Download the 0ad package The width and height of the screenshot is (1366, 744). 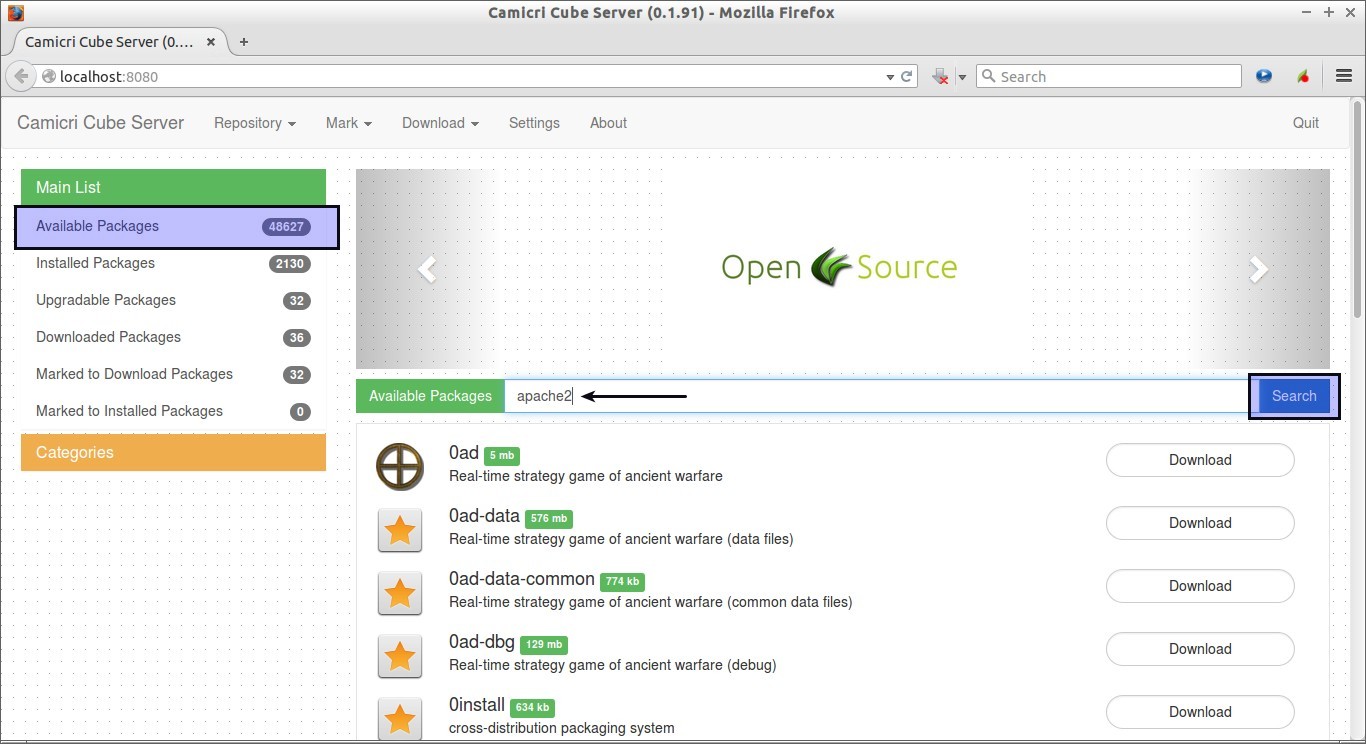point(1200,460)
